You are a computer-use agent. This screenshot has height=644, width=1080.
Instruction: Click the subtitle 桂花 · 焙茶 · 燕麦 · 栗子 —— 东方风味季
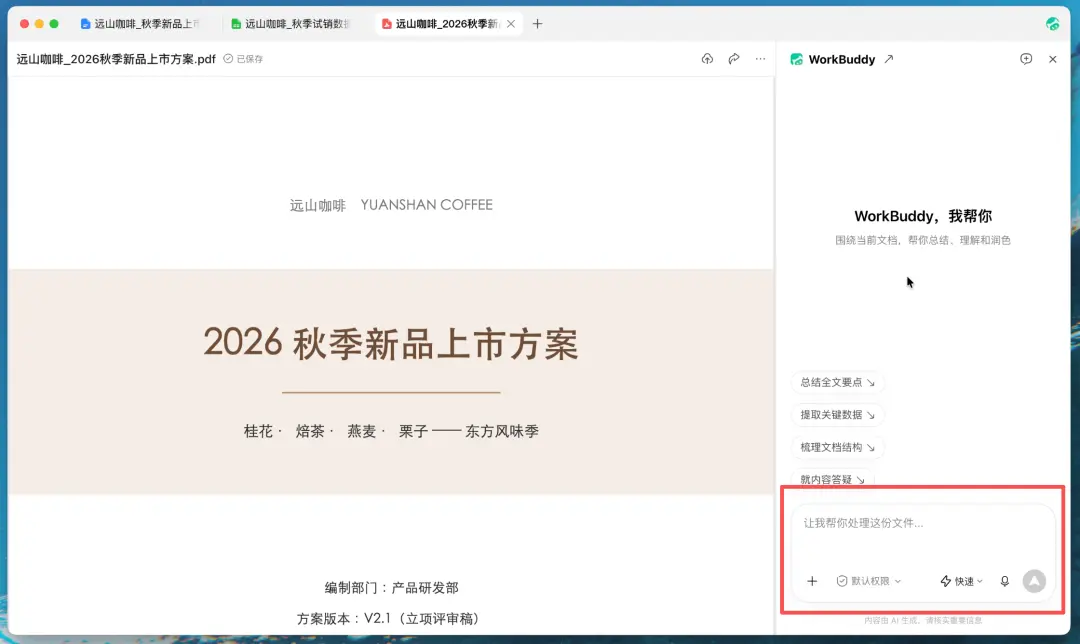[x=391, y=431]
